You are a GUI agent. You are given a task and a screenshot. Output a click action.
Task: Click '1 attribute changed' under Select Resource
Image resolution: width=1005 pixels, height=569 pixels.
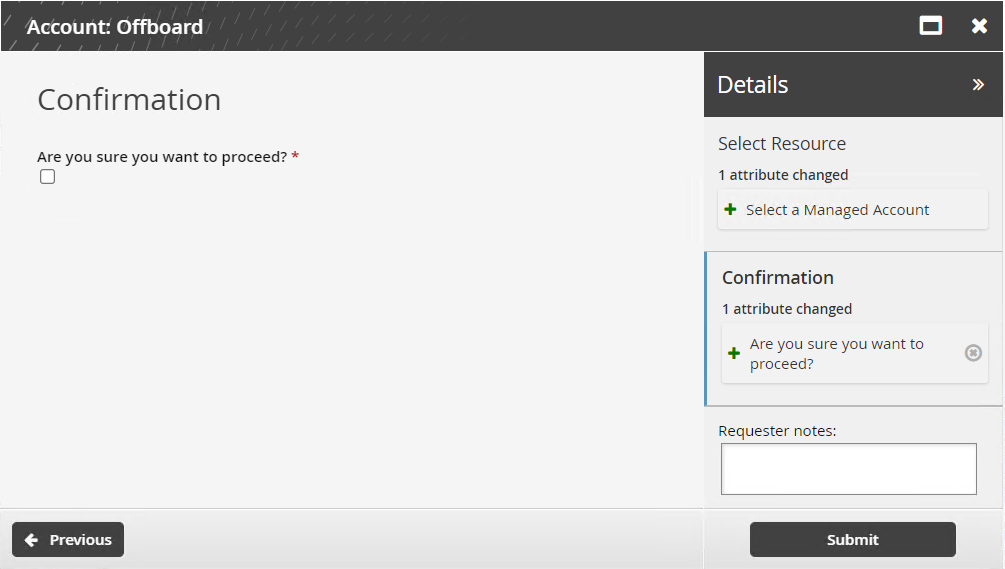pos(783,175)
